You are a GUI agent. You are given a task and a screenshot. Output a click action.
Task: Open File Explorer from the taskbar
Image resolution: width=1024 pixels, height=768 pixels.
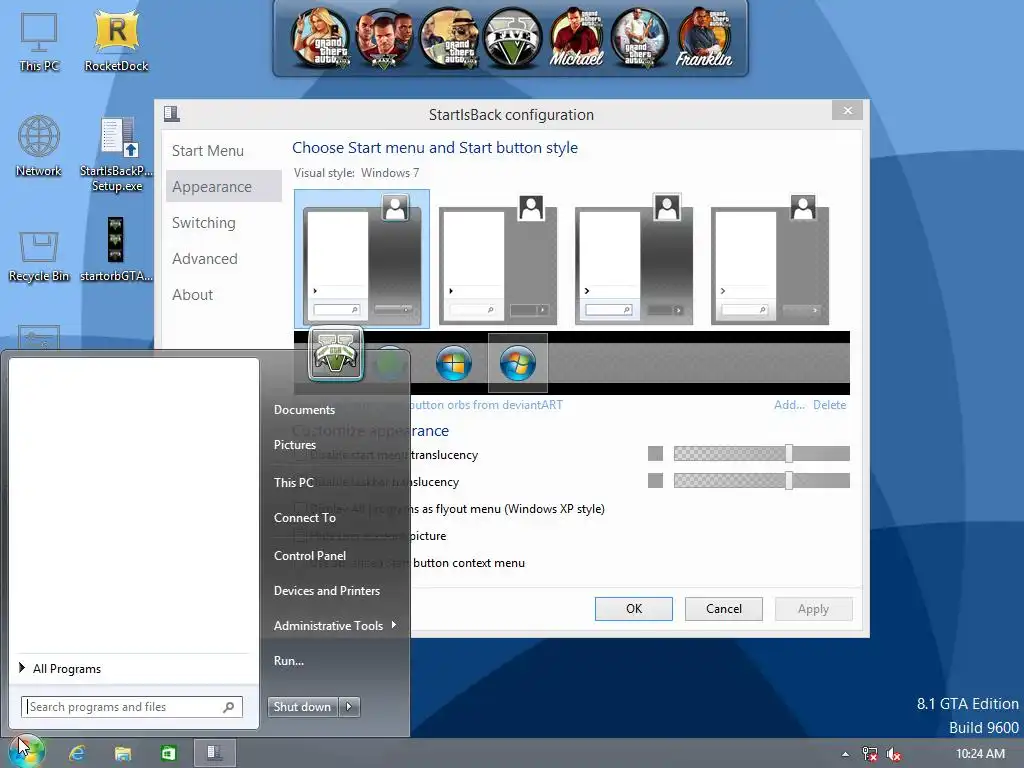(x=123, y=753)
